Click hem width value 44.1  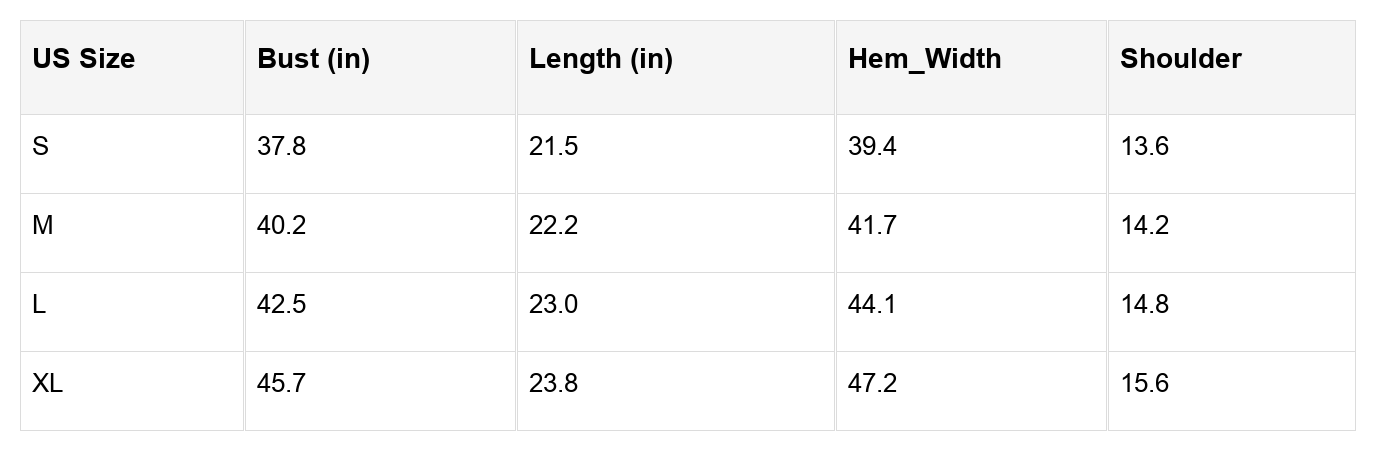(872, 305)
